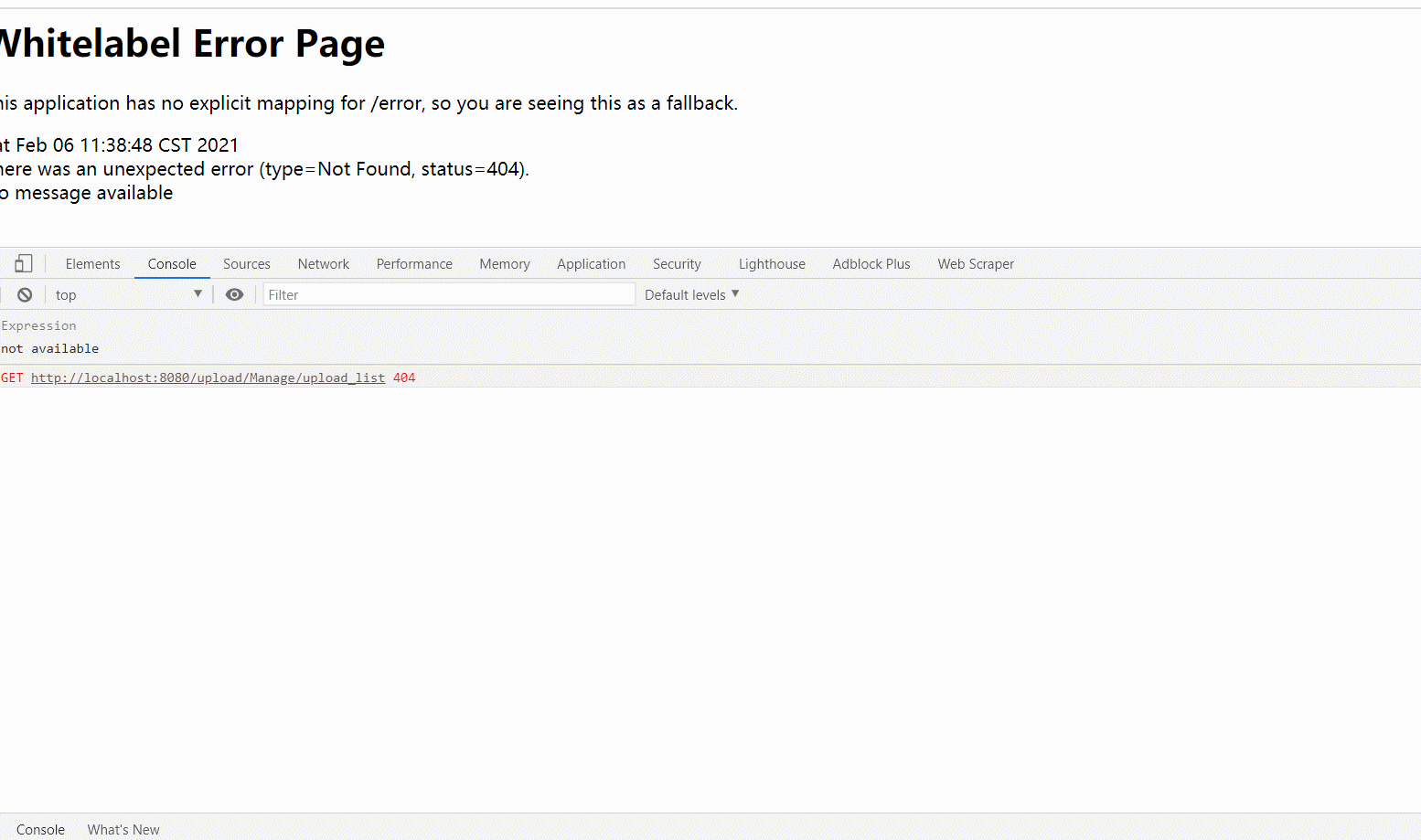This screenshot has width=1421, height=840.
Task: Focus the console Filter input
Action: (449, 294)
